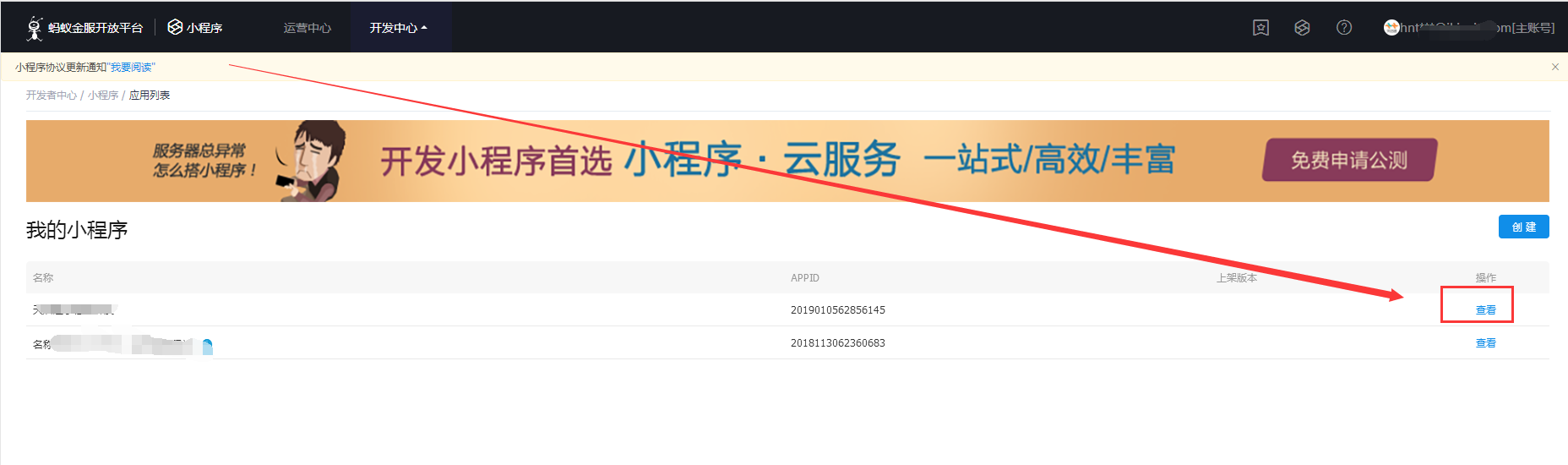Click the 操作 column header
This screenshot has width=1568, height=465.
(x=1486, y=277)
